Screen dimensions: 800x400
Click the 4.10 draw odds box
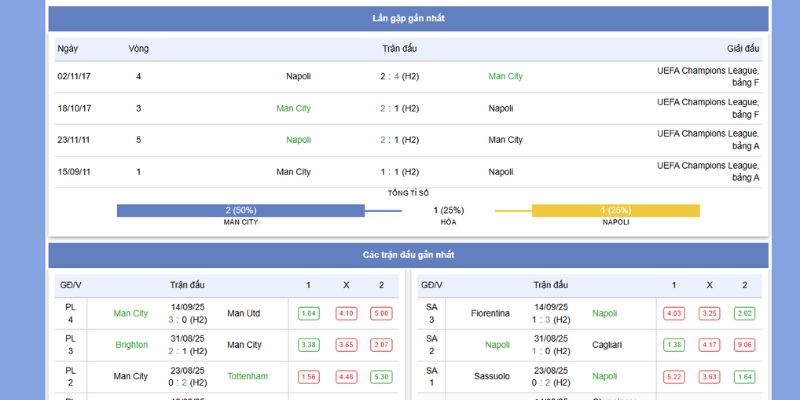tap(346, 313)
